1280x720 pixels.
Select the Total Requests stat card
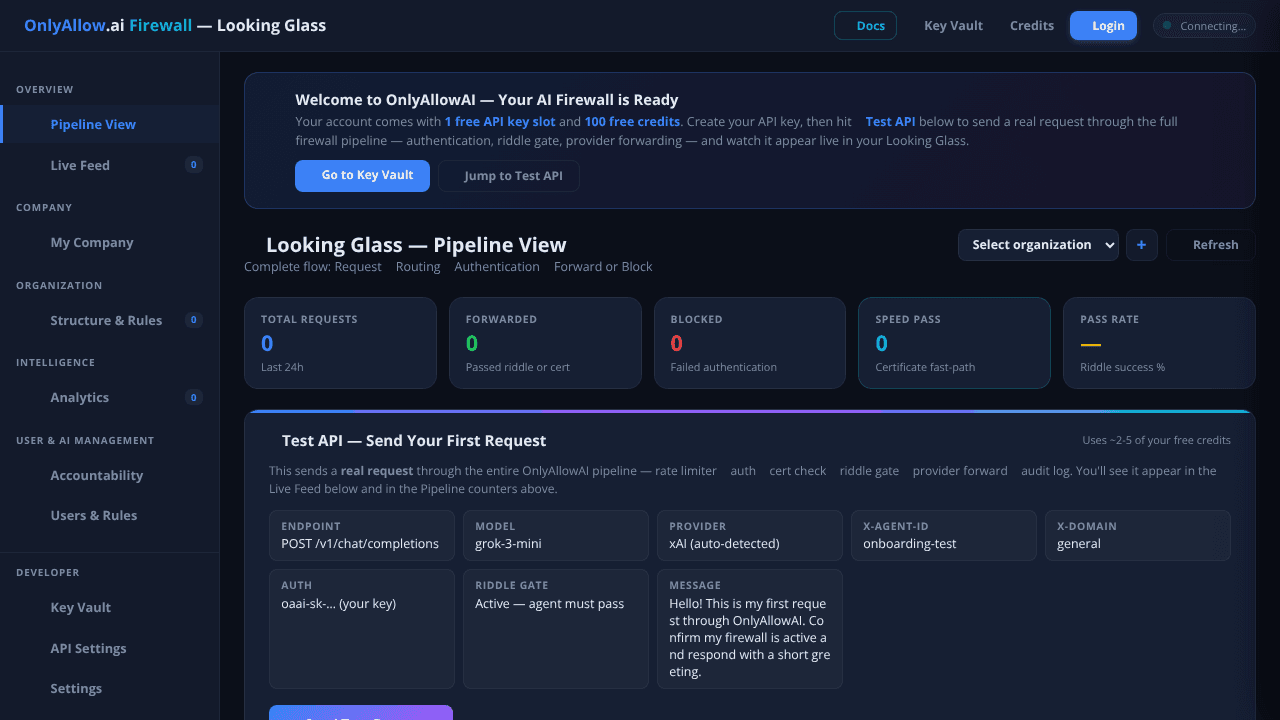(340, 342)
